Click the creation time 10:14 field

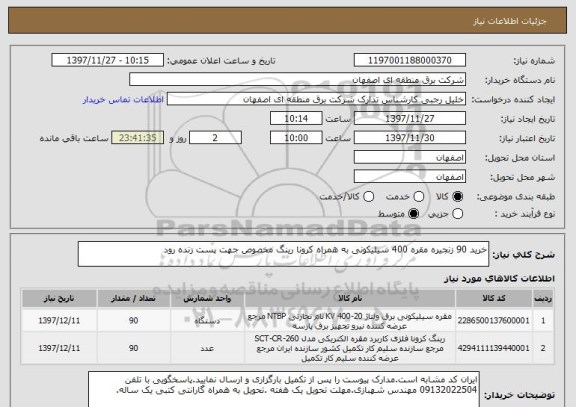coord(296,118)
